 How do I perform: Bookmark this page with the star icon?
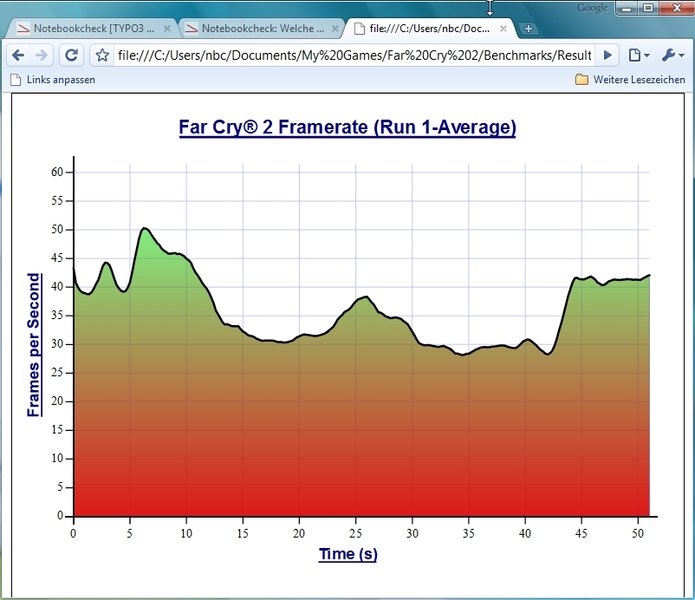(102, 55)
